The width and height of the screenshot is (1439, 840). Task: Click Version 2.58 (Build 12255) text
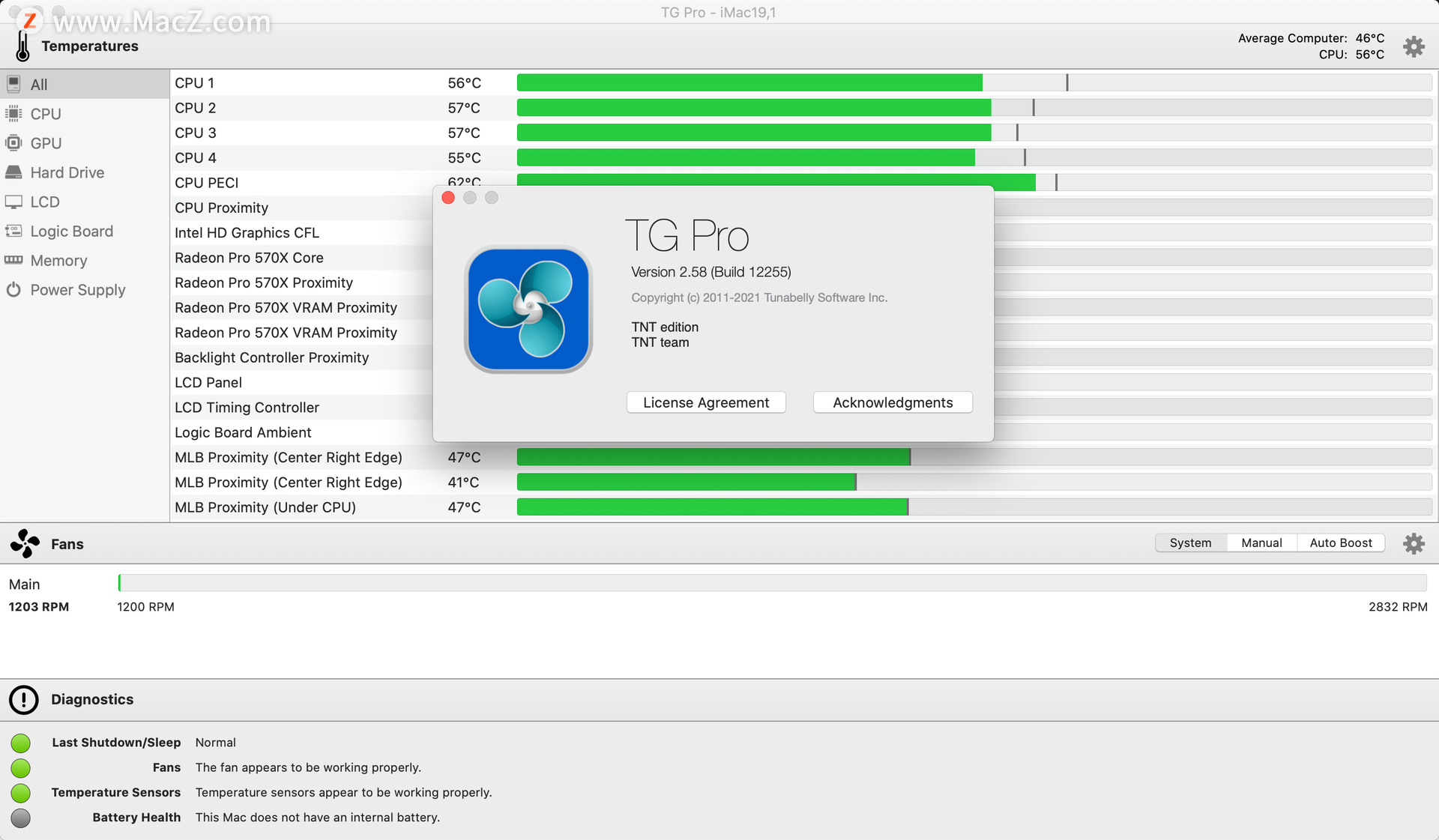click(711, 272)
